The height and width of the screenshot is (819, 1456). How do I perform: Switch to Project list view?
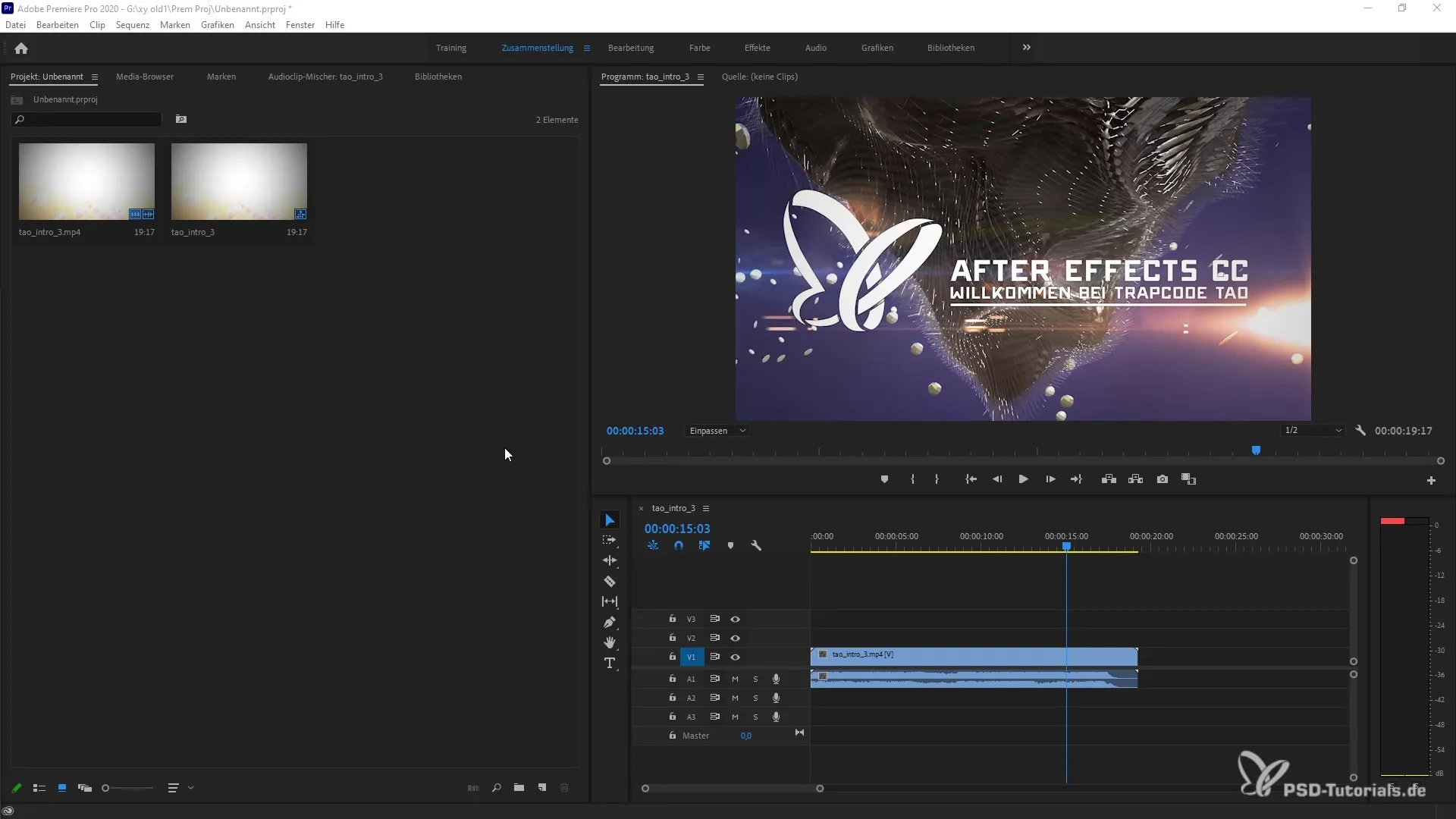(x=39, y=789)
